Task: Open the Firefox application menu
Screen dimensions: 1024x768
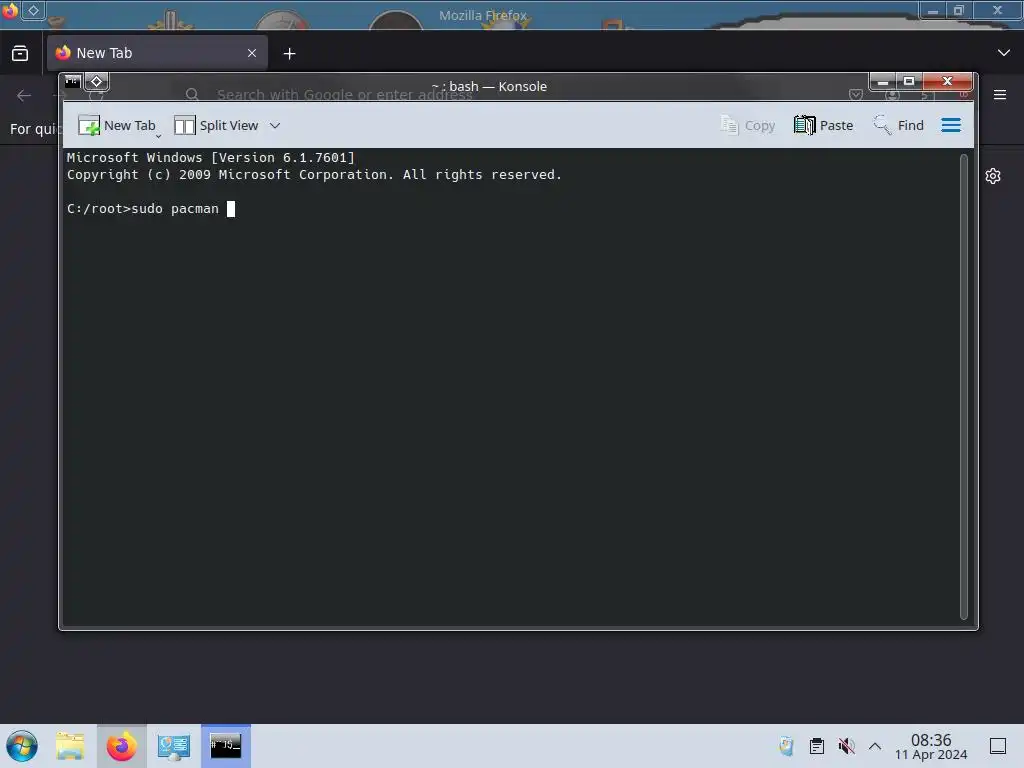Action: [1000, 95]
